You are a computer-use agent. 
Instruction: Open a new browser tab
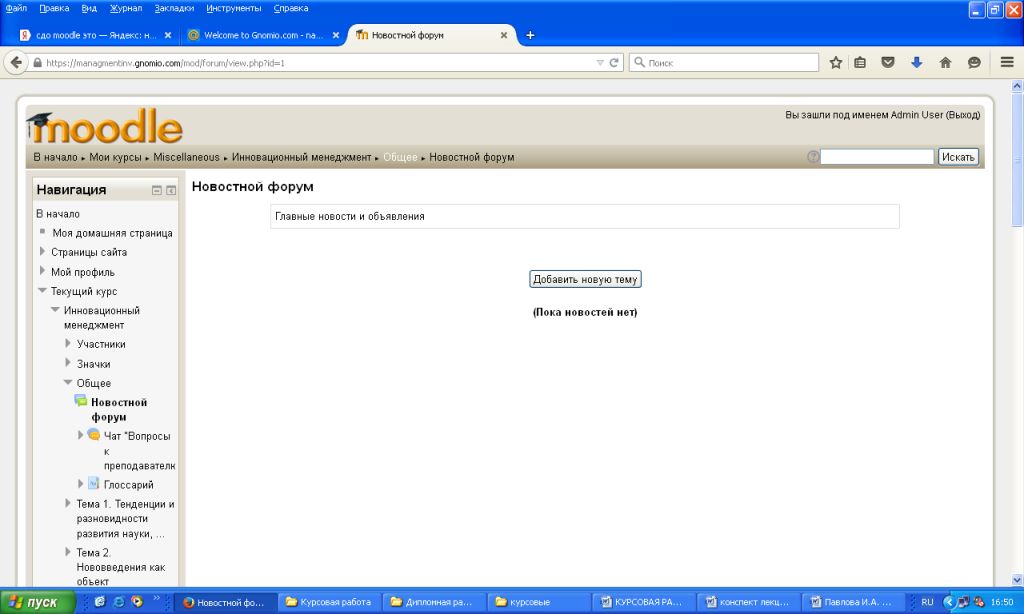[530, 35]
